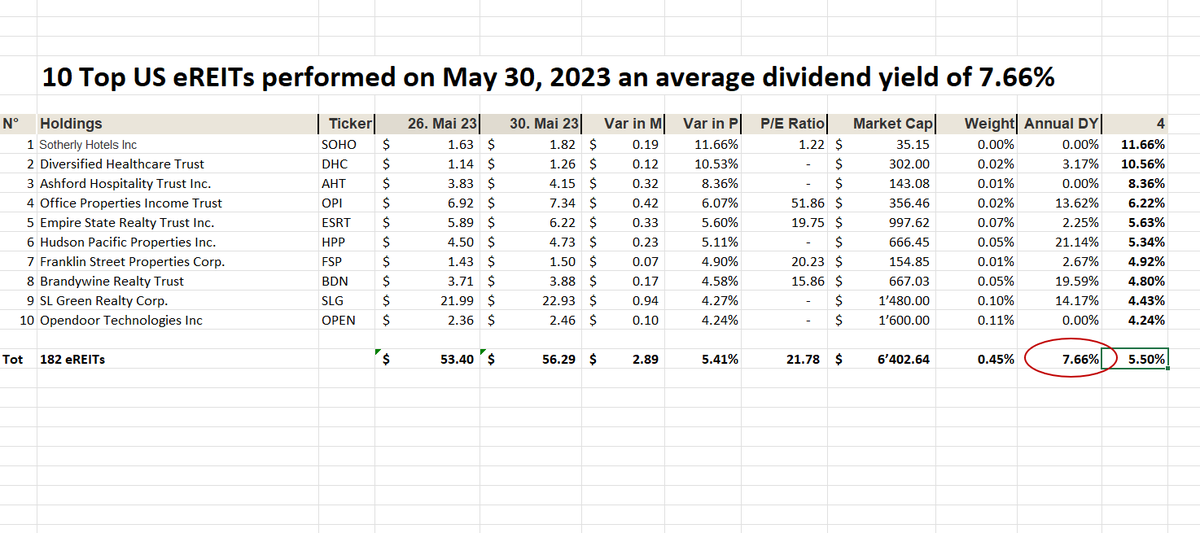Viewport: 1200px width, 533px height.
Task: Click the 'SLG' ticker cell
Action: [345, 300]
